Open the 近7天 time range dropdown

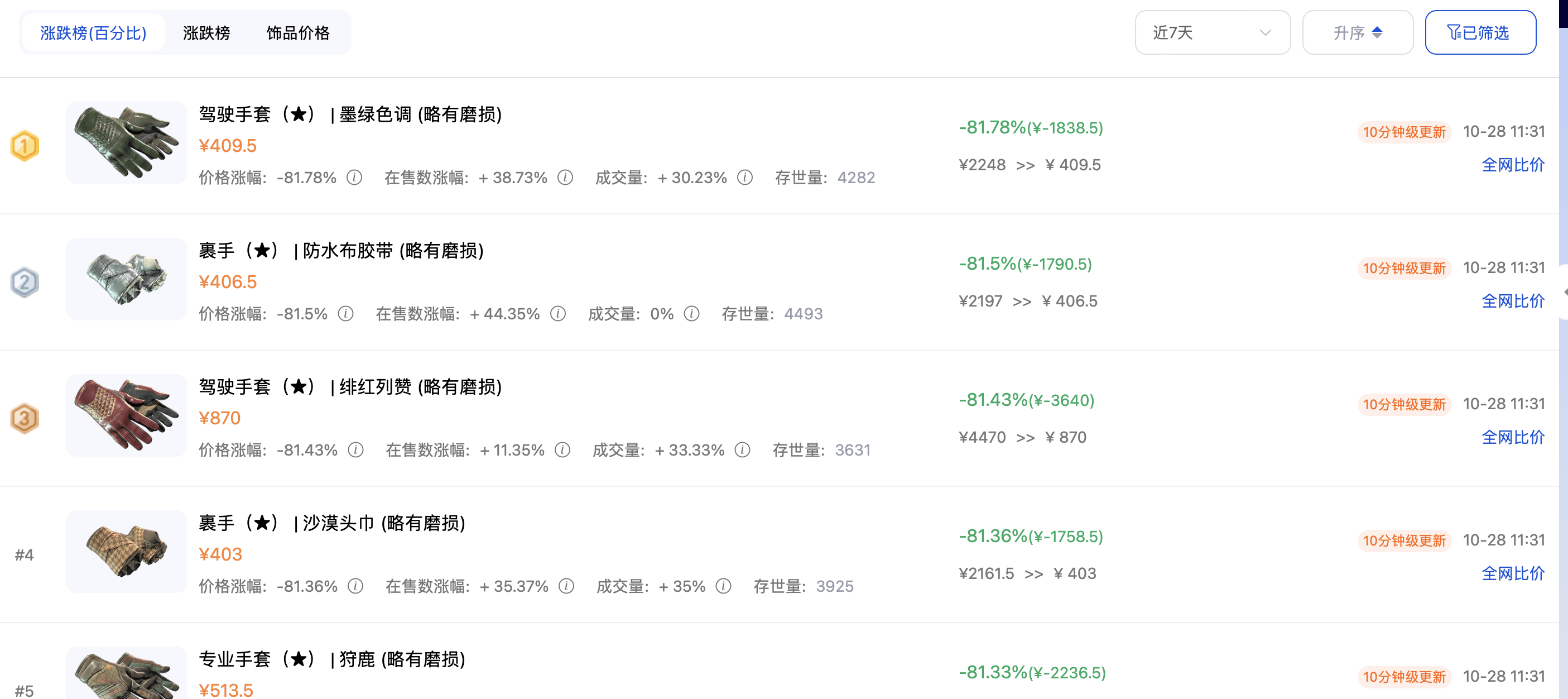1212,32
